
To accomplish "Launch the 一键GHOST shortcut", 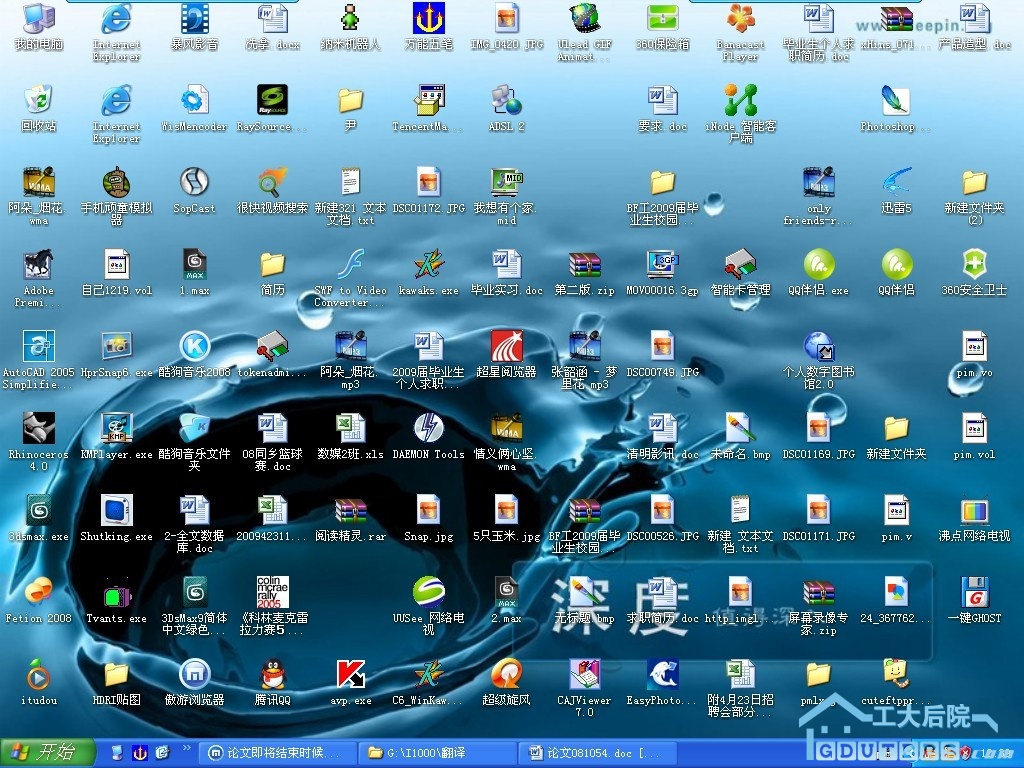I will [974, 593].
